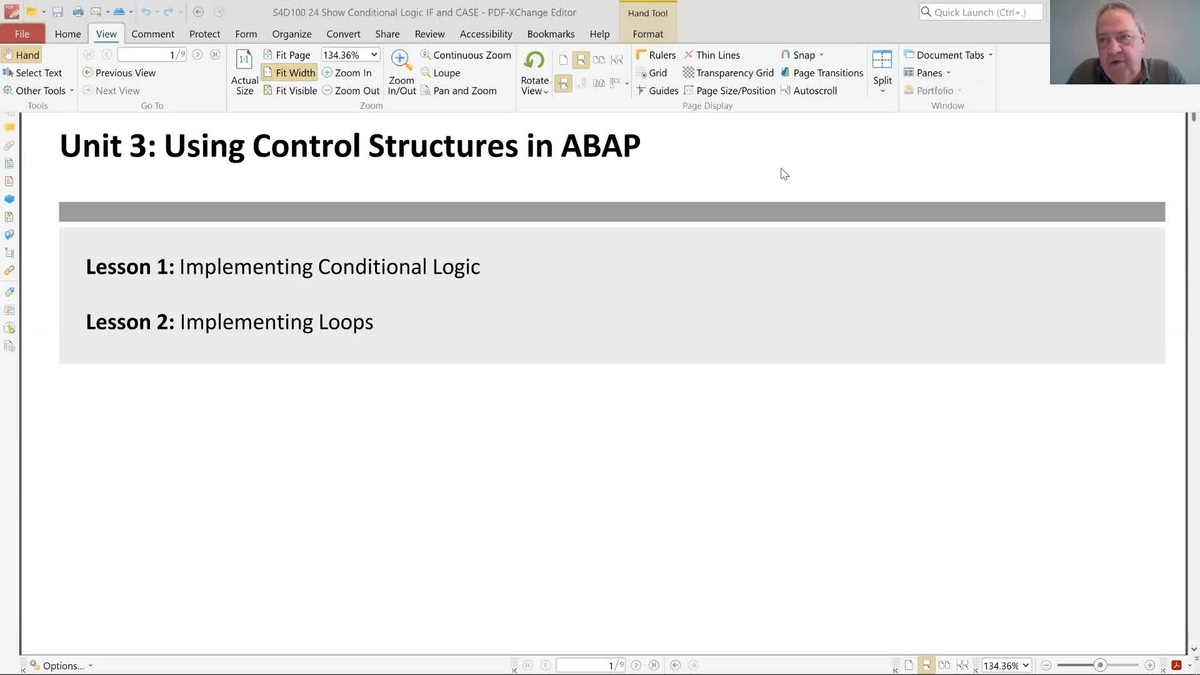1200x675 pixels.
Task: Open the Bookmarks menu
Action: click(x=550, y=33)
